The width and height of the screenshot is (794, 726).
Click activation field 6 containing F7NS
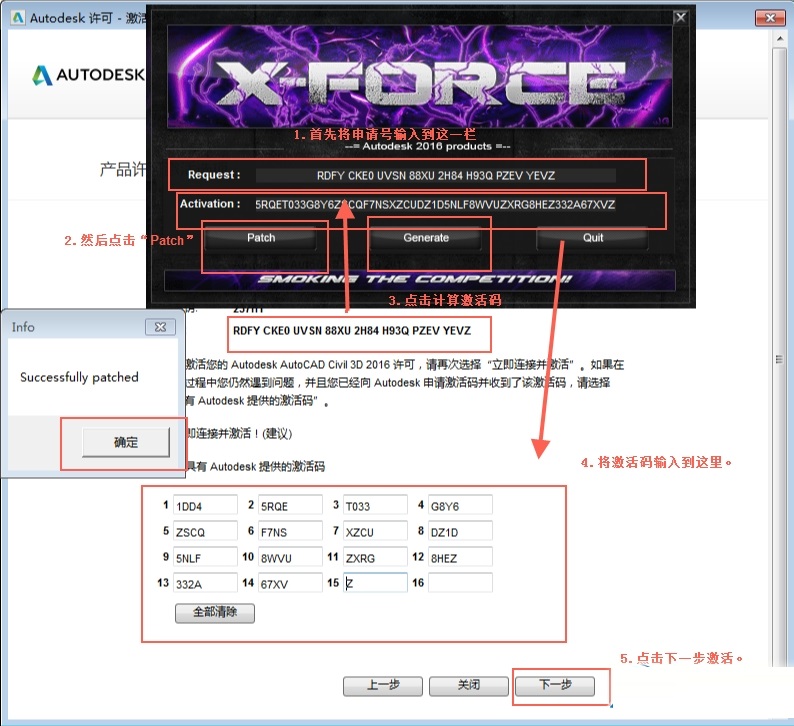click(x=290, y=532)
